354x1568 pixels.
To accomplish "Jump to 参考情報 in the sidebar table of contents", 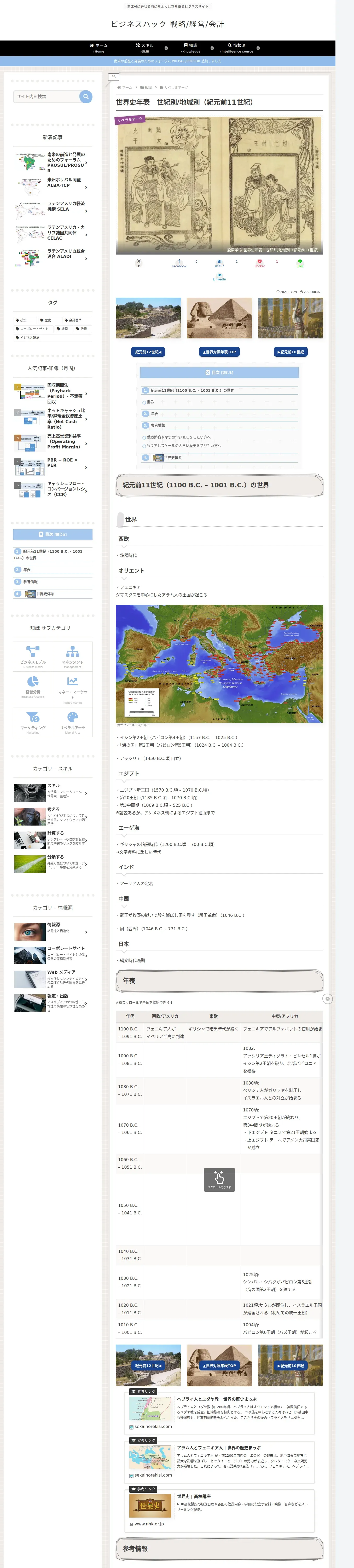I will pyautogui.click(x=30, y=582).
